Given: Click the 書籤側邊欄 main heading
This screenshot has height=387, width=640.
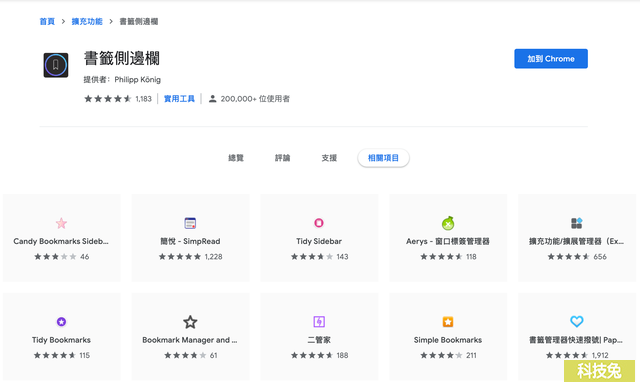Looking at the screenshot, I should click(x=122, y=58).
